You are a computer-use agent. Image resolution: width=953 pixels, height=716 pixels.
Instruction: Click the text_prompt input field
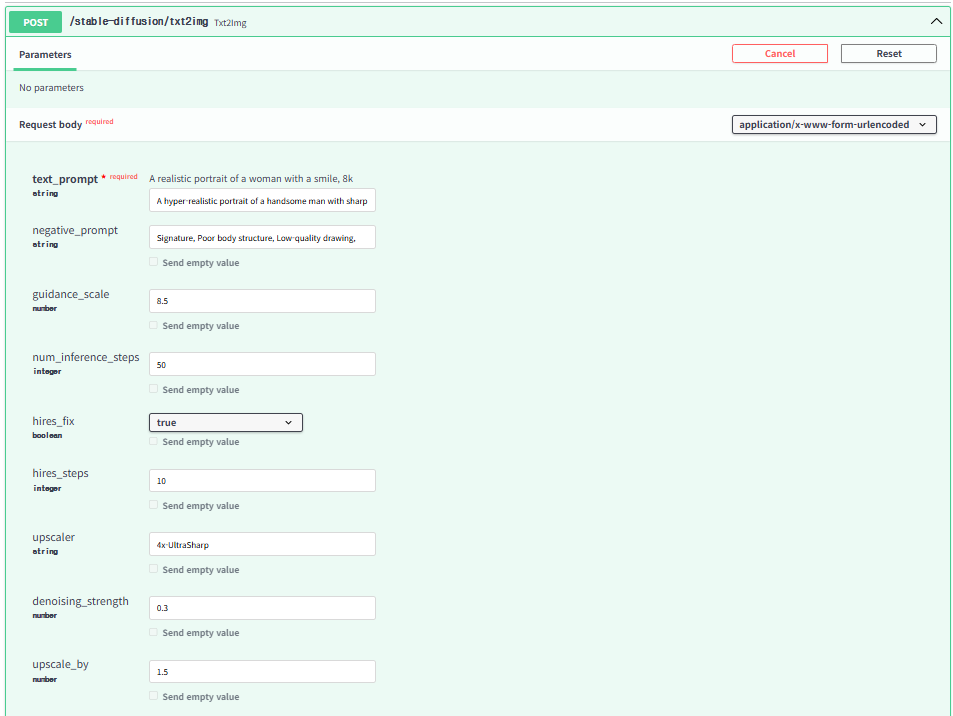tap(262, 201)
